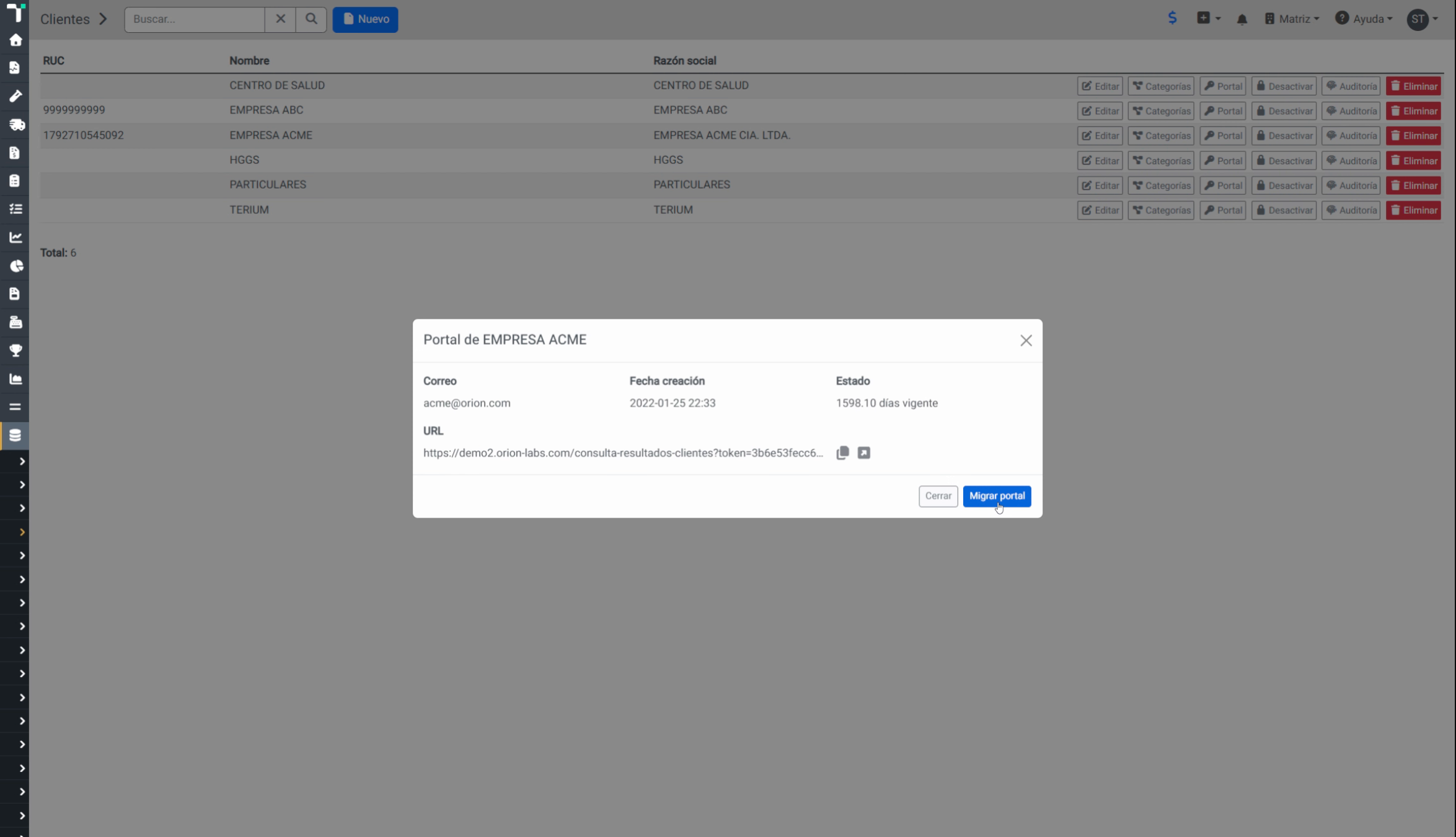The image size is (1456, 837).
Task: Click the creation date 2022-01-25 22:33
Action: point(672,403)
